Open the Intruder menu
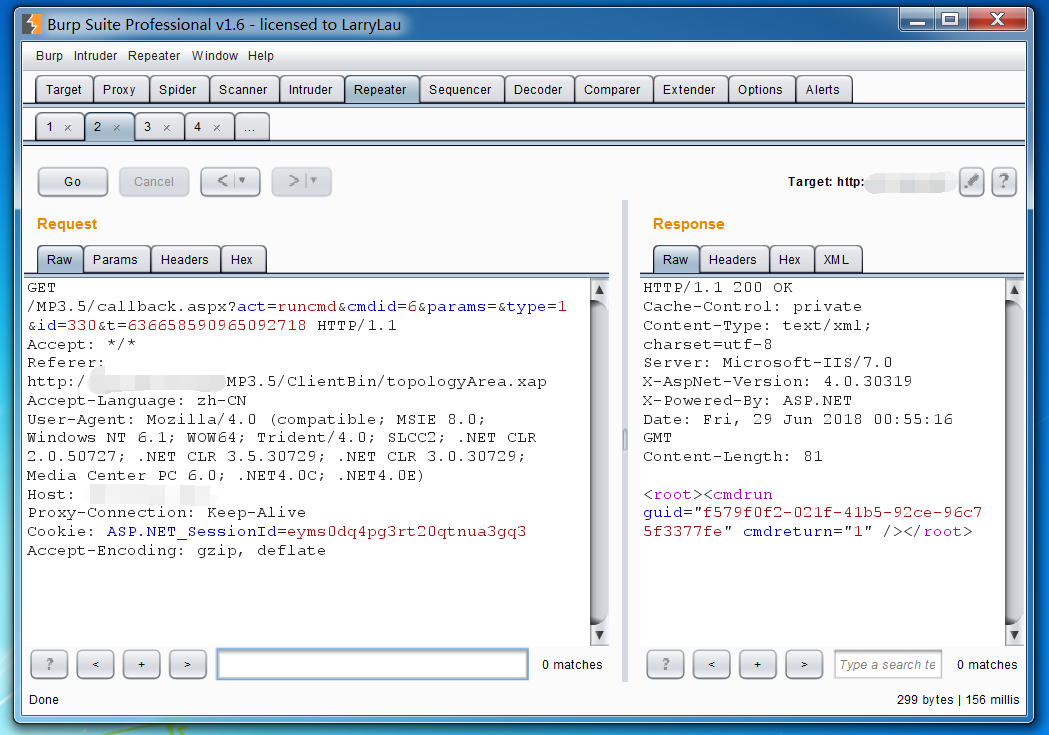Viewport: 1049px width, 735px height. pyautogui.click(x=95, y=56)
